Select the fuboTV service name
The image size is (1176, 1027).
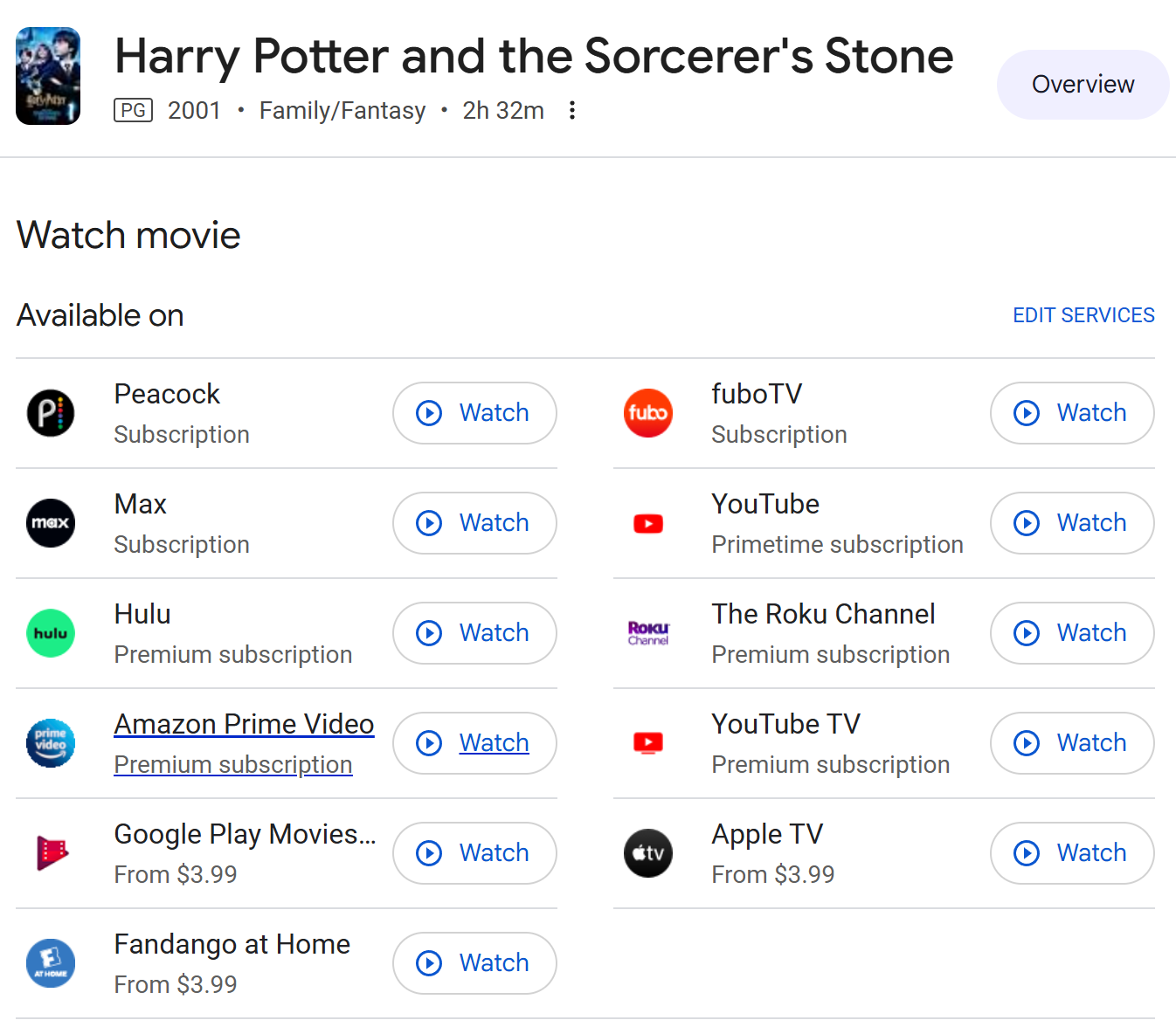tap(757, 394)
